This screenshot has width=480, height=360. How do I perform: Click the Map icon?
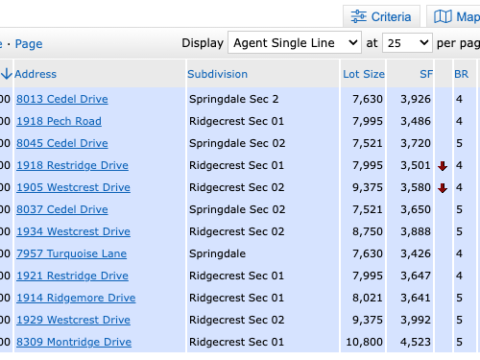pos(443,16)
